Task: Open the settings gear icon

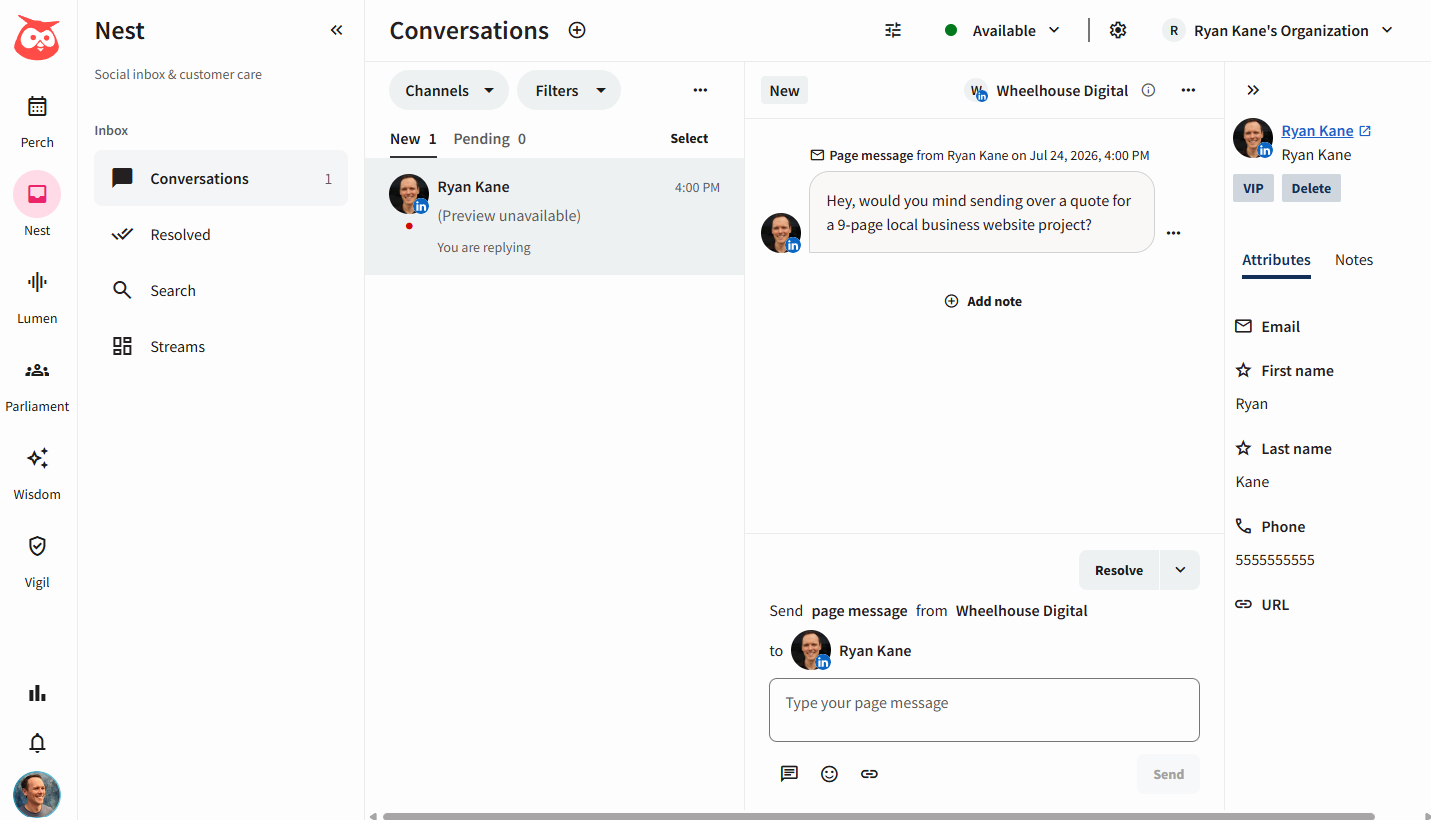Action: [x=1118, y=30]
